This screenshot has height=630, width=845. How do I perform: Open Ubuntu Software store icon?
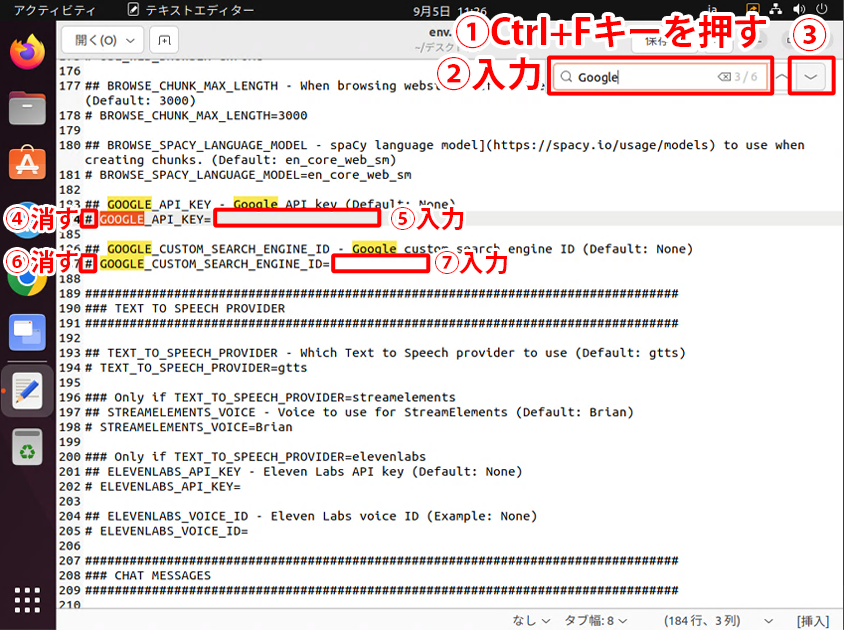(x=27, y=162)
